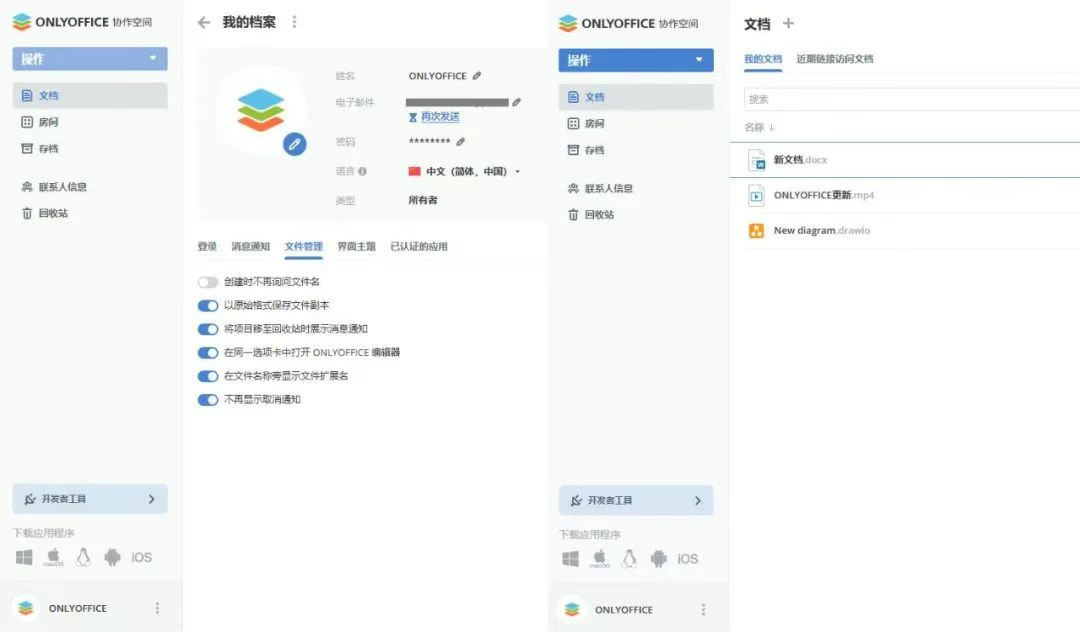1080x632 pixels.
Task: Edit the email address with pencil icon
Action: pyautogui.click(x=517, y=102)
